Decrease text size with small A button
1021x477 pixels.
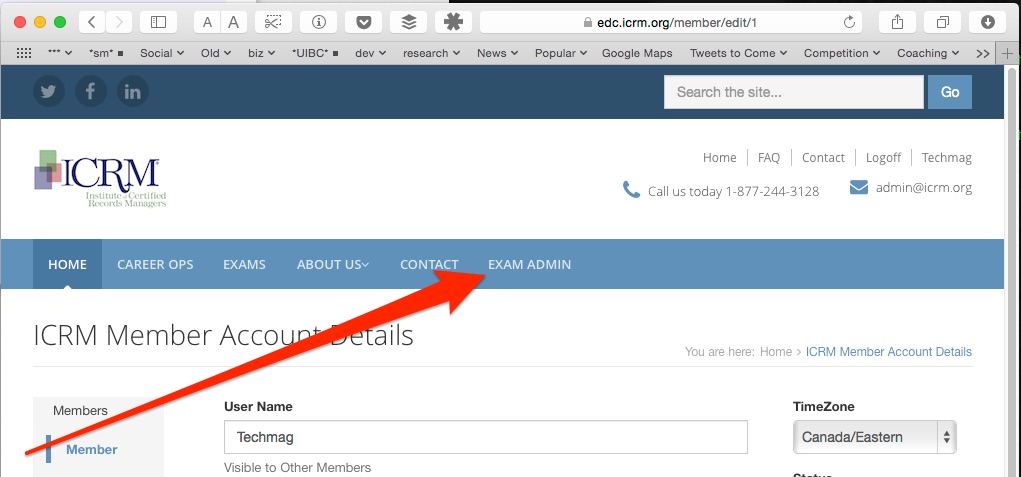207,22
